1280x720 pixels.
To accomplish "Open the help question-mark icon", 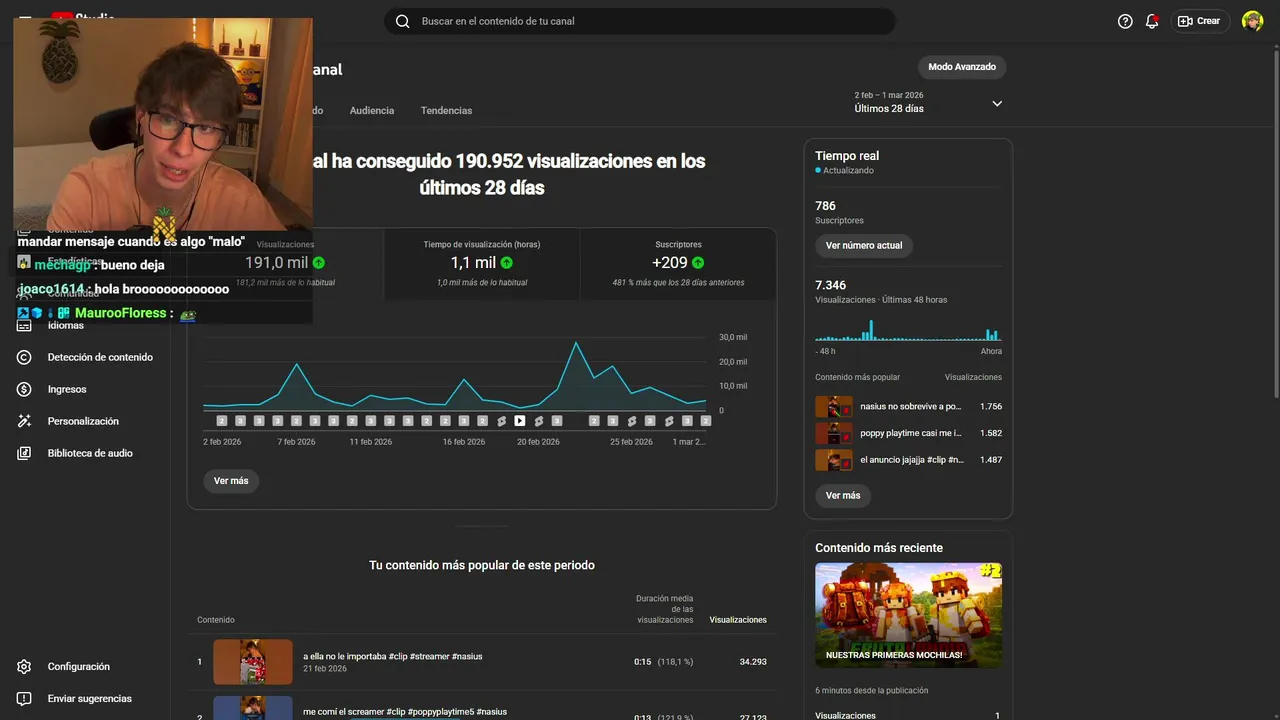I will pyautogui.click(x=1125, y=21).
